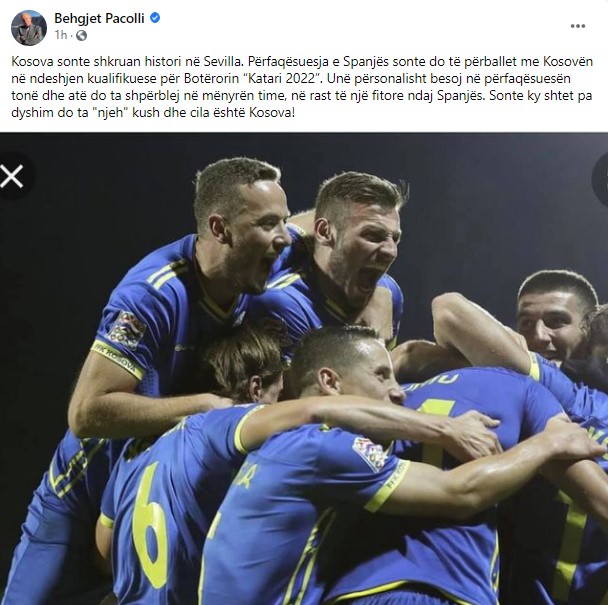Viewport: 608px width, 605px height.
Task: Open the Kosovo team celebration photo
Action: (304, 369)
